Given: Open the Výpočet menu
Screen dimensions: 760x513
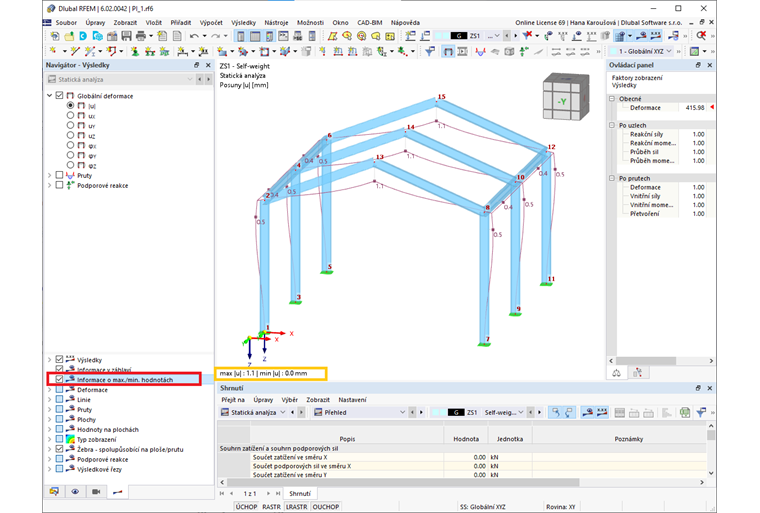Looking at the screenshot, I should pyautogui.click(x=211, y=23).
